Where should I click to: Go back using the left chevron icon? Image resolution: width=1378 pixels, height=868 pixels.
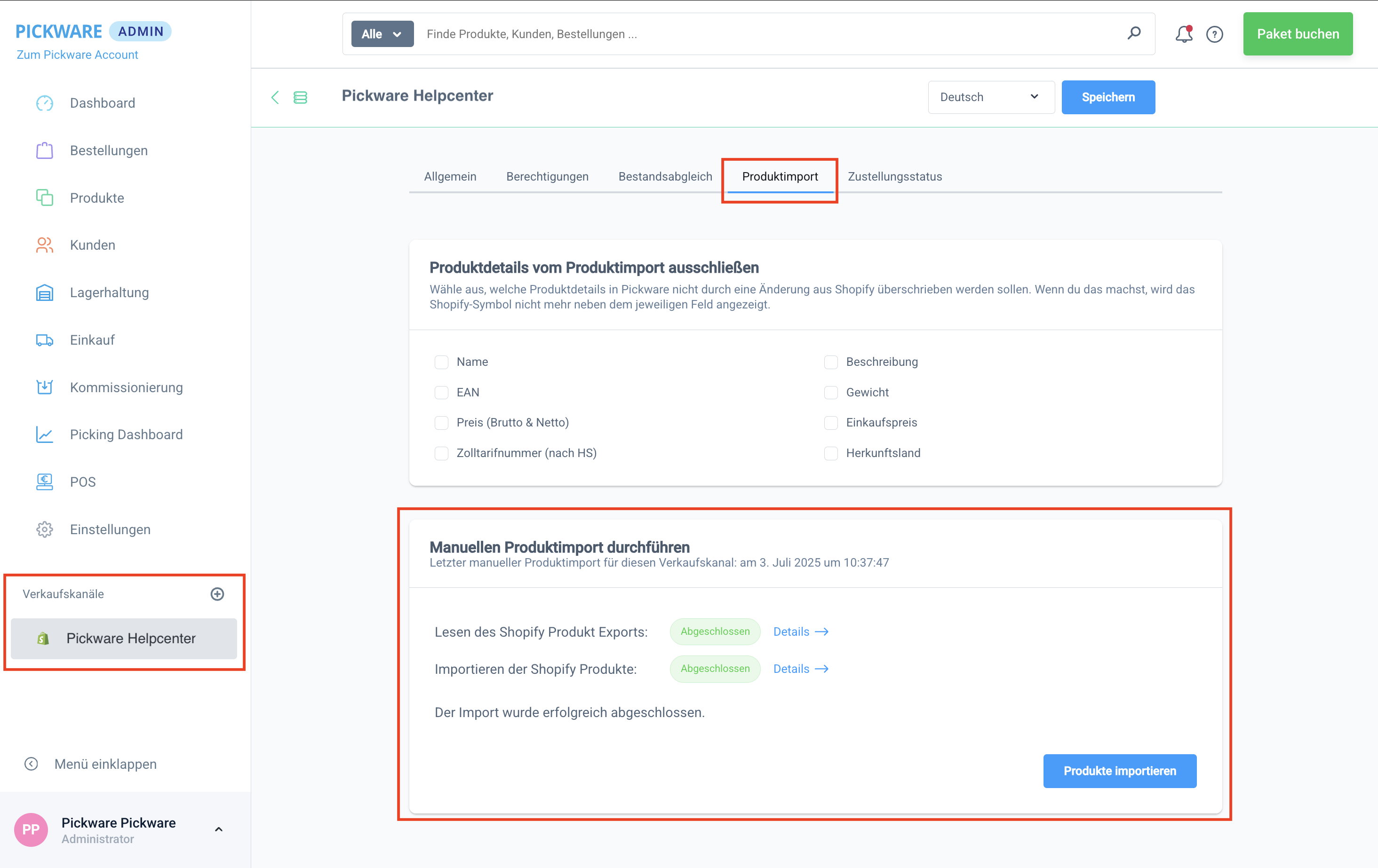point(275,97)
